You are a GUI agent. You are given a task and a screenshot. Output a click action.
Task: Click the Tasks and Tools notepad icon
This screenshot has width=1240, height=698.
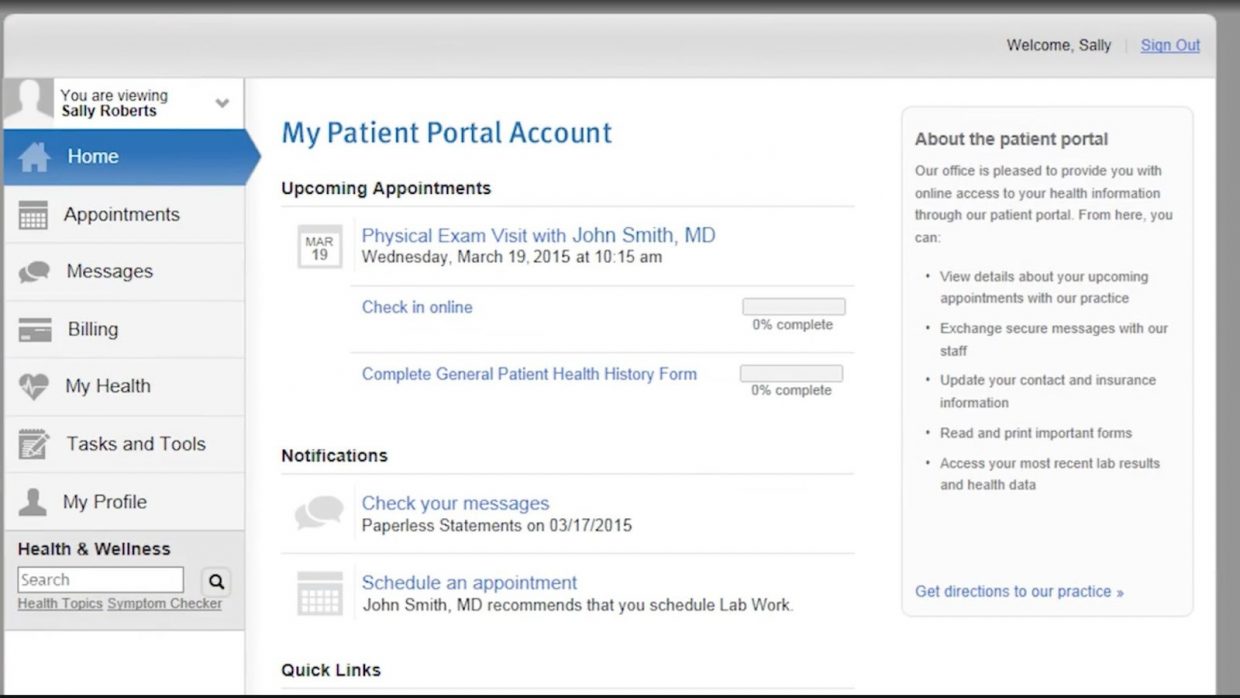click(x=33, y=443)
